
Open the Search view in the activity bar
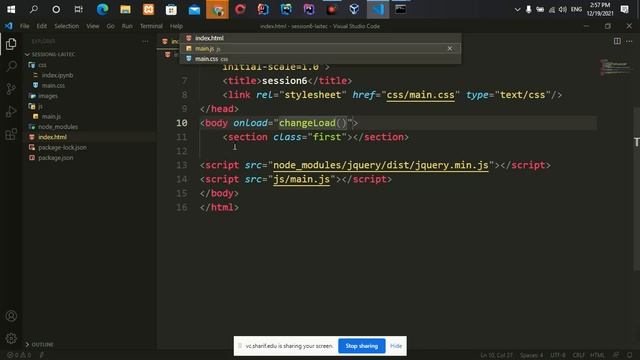(11, 66)
